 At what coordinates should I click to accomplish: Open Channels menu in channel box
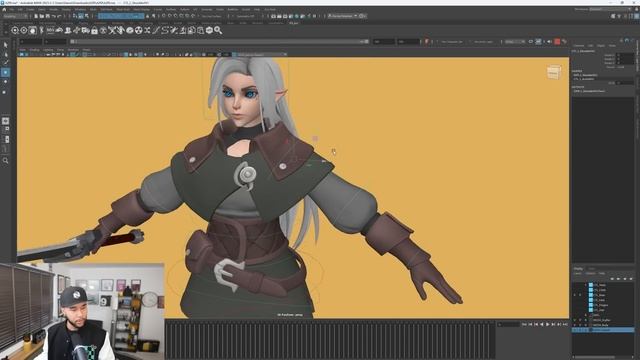pos(579,46)
